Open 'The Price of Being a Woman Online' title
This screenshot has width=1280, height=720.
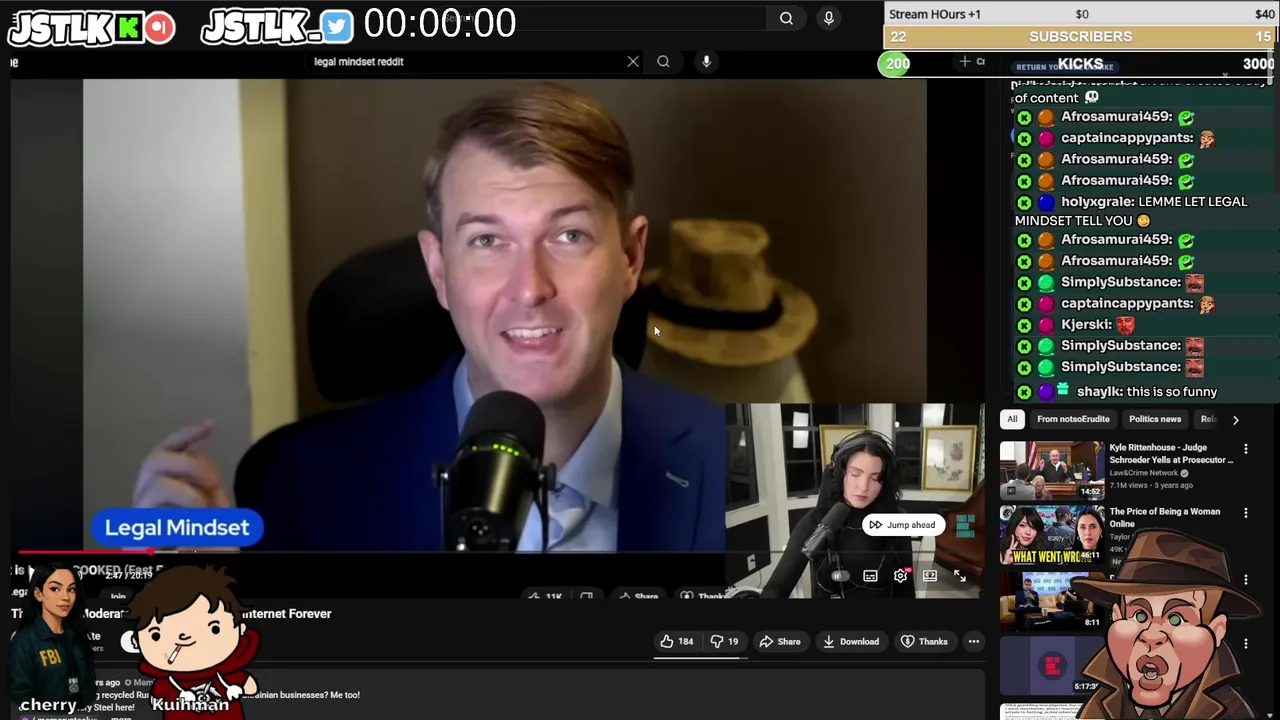click(x=1165, y=517)
